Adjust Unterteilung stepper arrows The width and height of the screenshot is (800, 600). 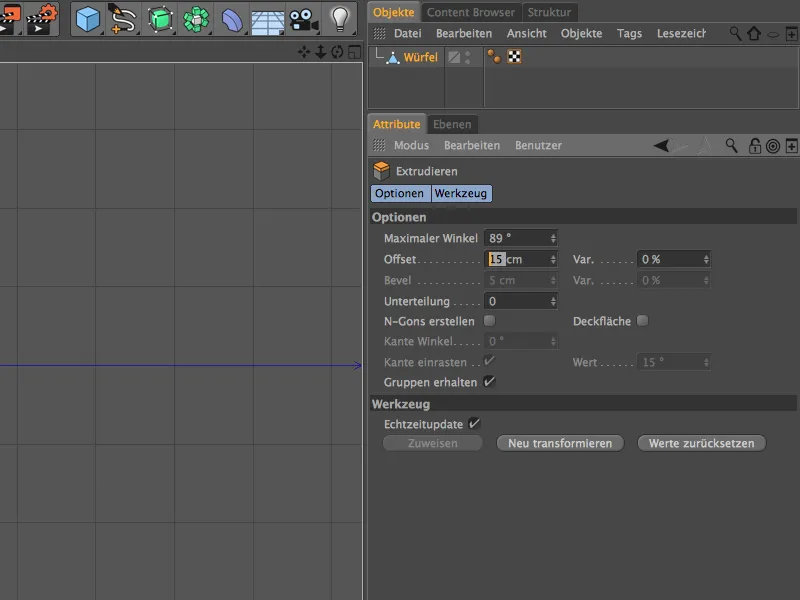click(553, 301)
